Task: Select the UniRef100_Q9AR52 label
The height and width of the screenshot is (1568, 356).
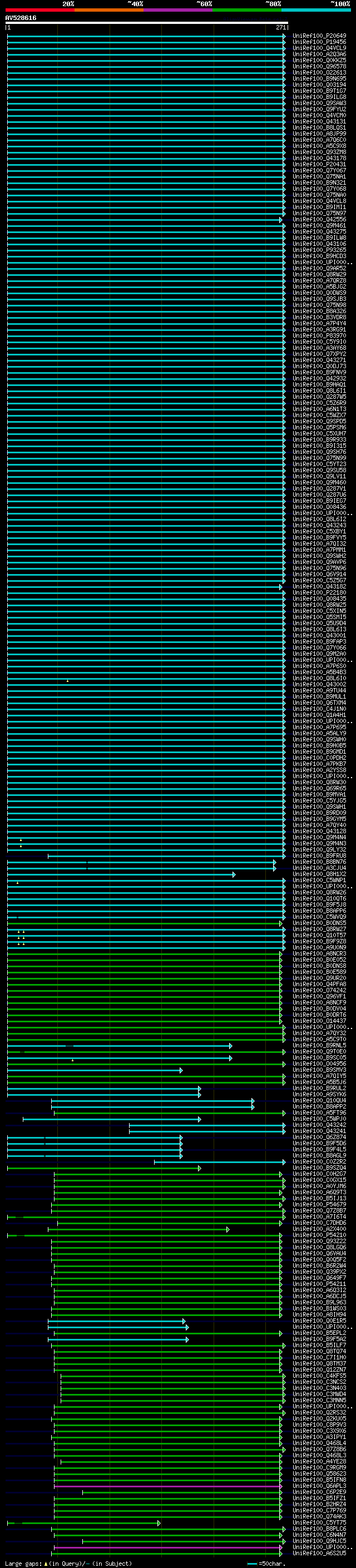Action: point(319,269)
